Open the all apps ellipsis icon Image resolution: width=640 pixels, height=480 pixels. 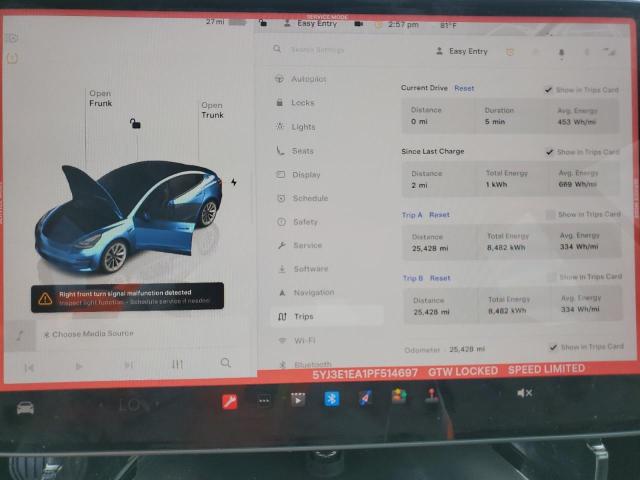pyautogui.click(x=264, y=400)
